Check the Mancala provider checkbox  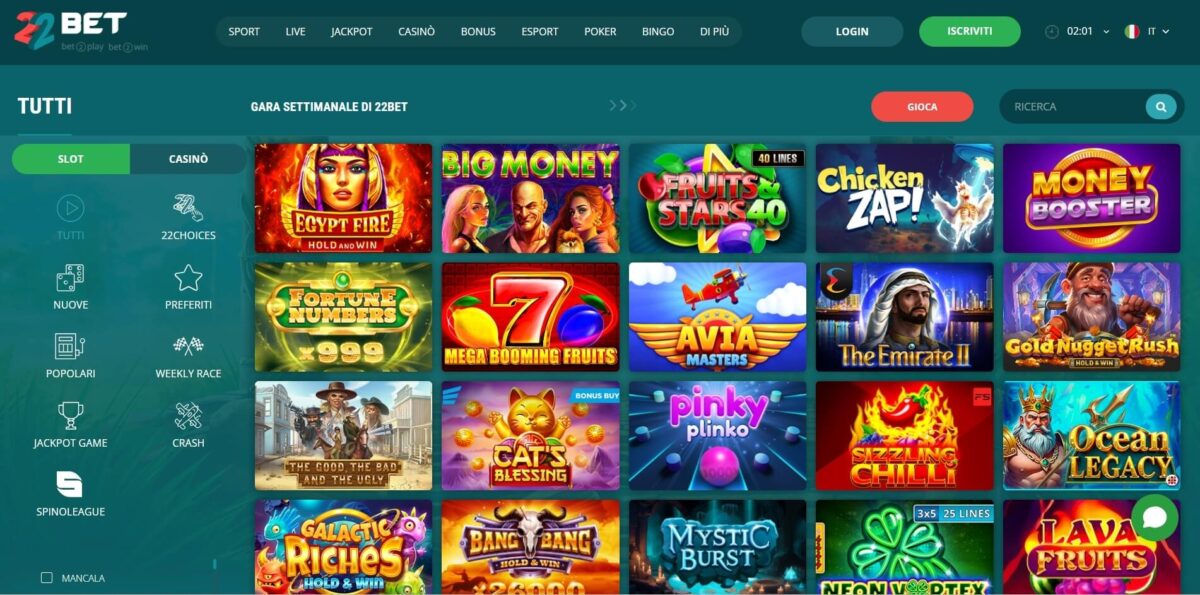[46, 578]
